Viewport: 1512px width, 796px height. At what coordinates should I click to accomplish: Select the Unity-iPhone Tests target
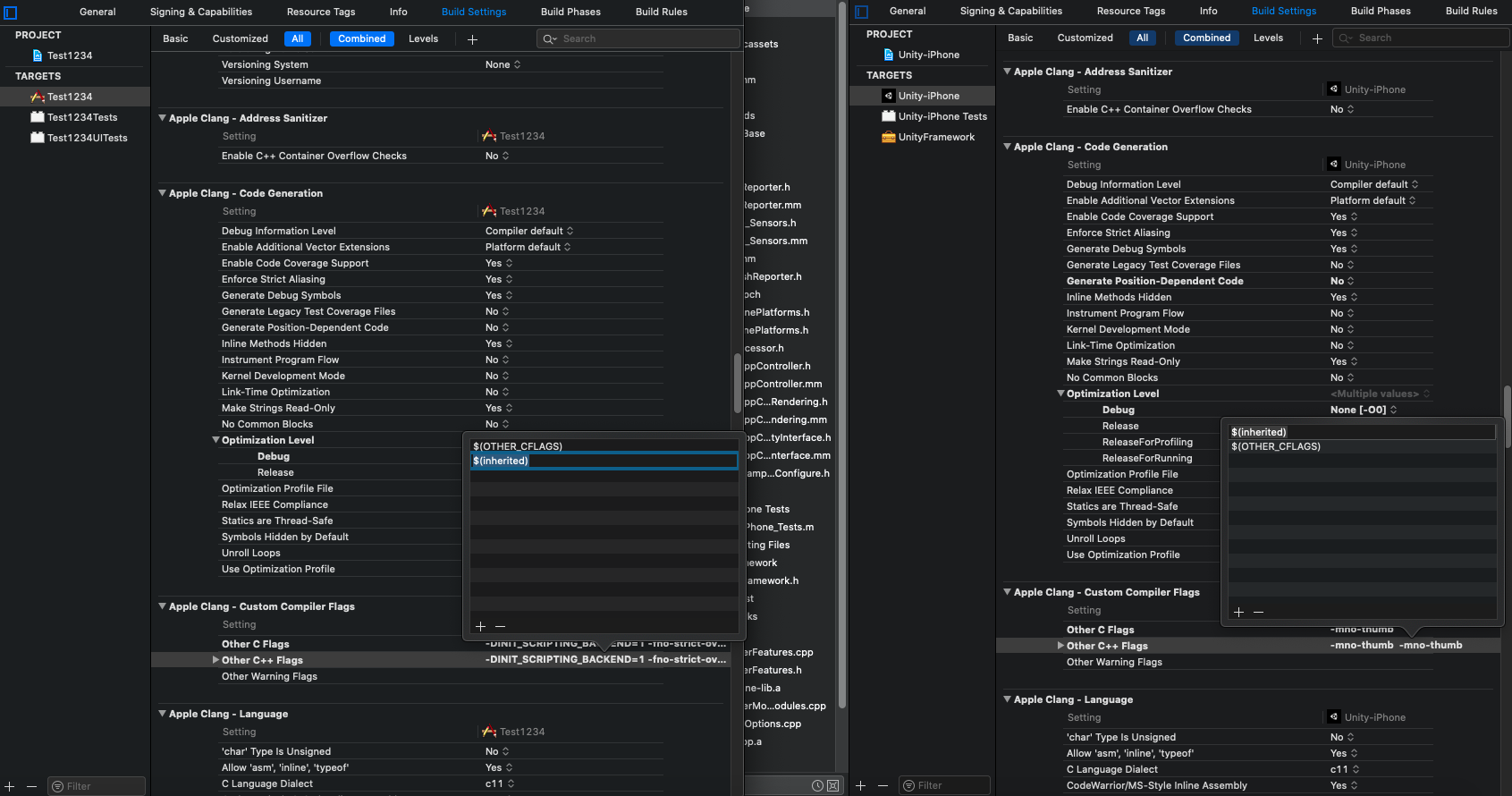click(x=934, y=116)
